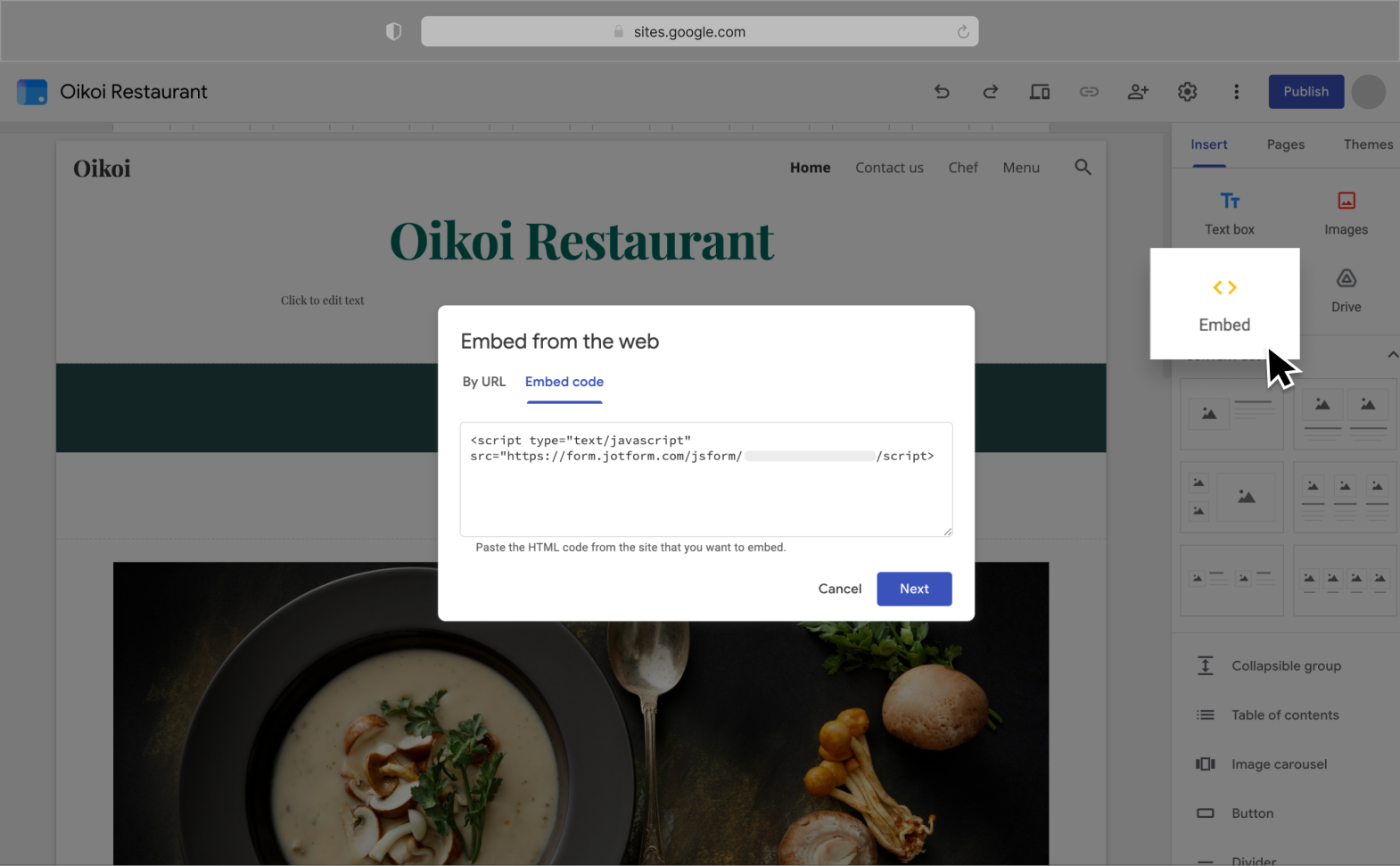This screenshot has height=866, width=1400.
Task: Choose the image-with-text layout block
Action: [1231, 414]
